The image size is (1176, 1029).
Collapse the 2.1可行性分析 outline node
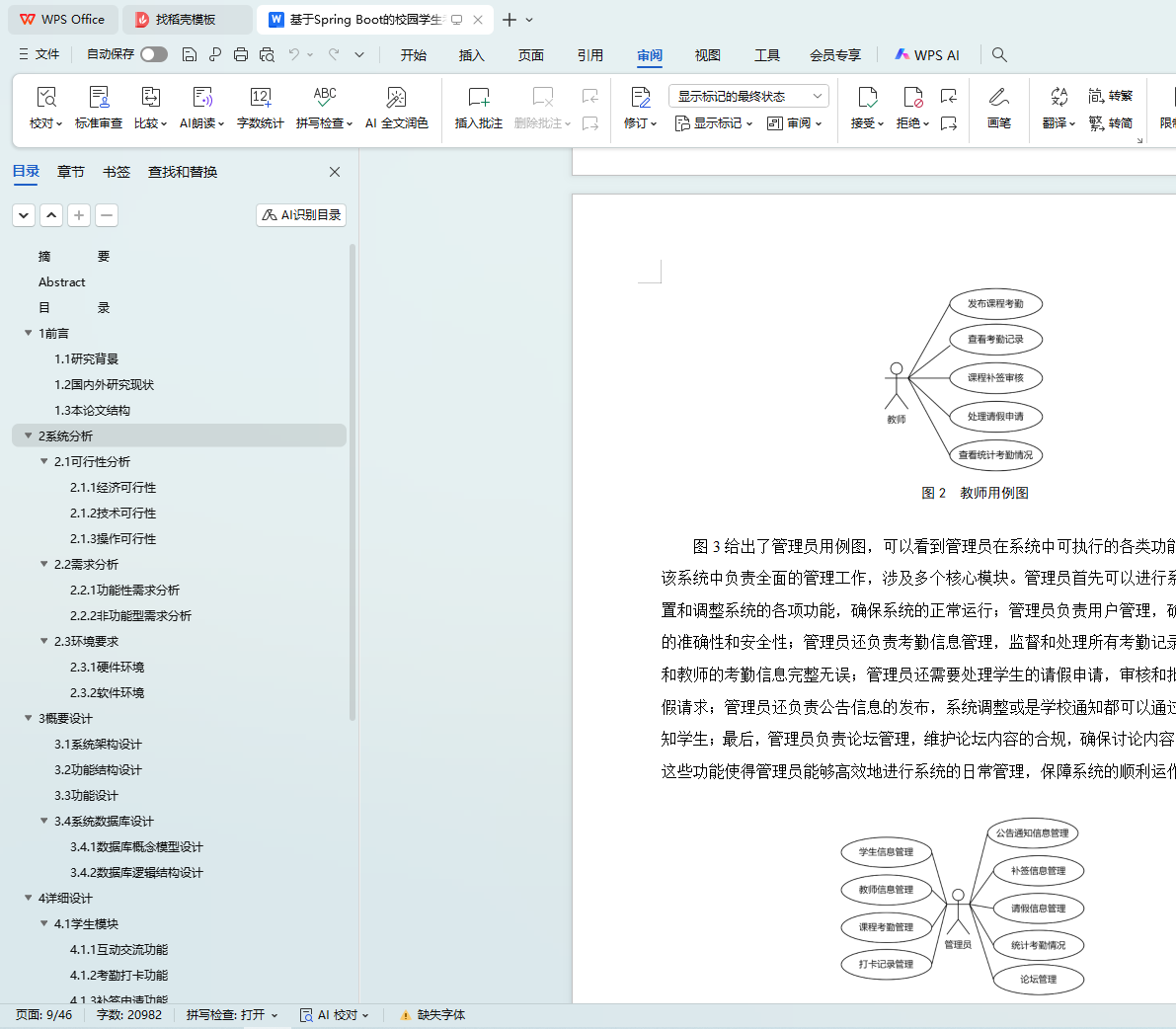(x=44, y=461)
